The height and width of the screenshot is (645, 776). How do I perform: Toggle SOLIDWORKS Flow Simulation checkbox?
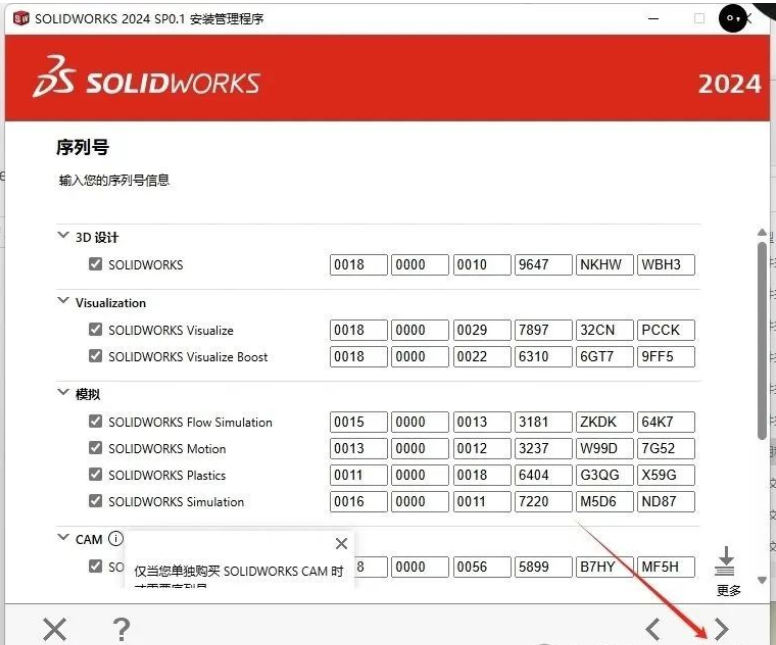coord(95,421)
